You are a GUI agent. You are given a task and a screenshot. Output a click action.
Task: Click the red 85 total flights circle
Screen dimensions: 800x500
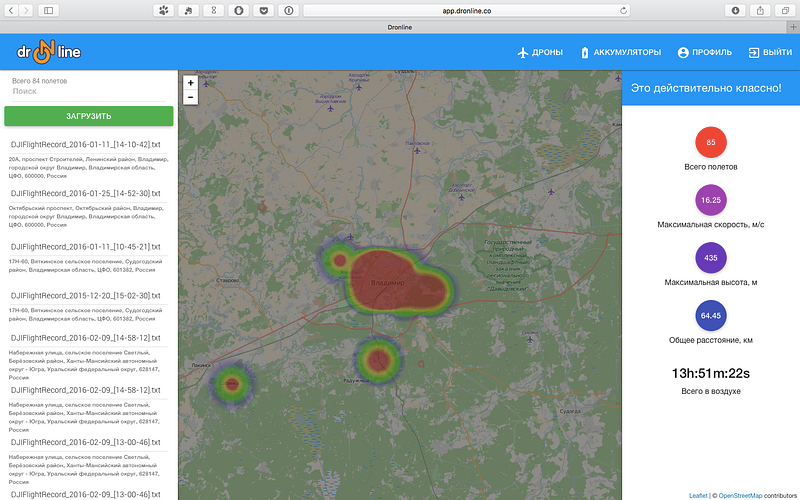pyautogui.click(x=711, y=142)
